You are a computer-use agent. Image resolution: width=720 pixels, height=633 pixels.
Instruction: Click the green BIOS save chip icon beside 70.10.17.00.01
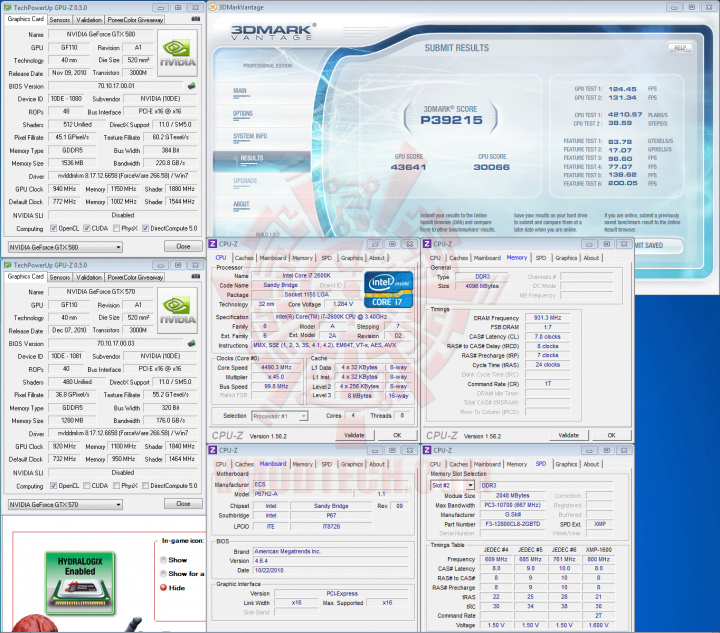click(x=191, y=86)
